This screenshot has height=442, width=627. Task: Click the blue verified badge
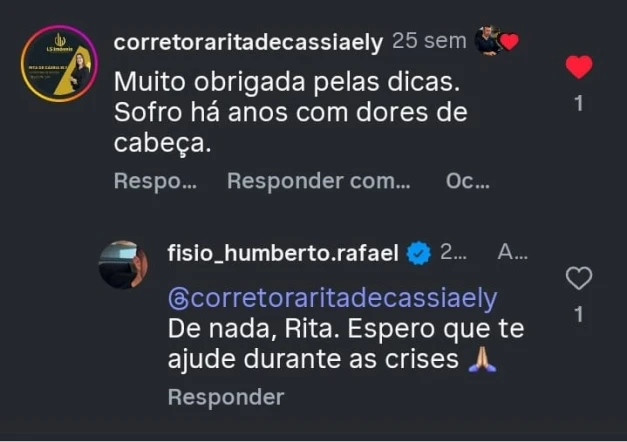point(420,254)
